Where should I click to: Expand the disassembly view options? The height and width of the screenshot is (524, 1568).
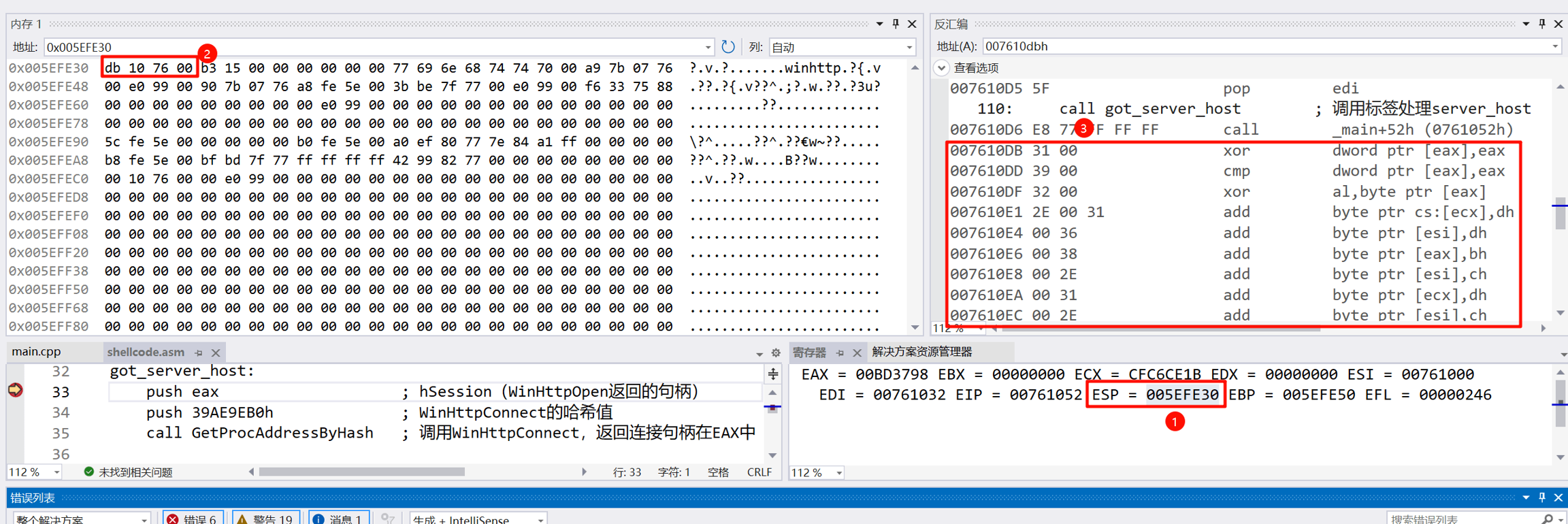click(941, 68)
